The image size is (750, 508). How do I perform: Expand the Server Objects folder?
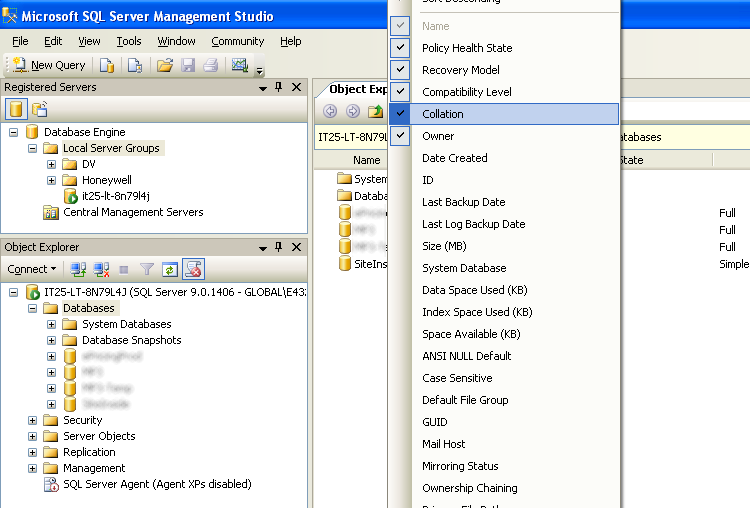(33, 436)
